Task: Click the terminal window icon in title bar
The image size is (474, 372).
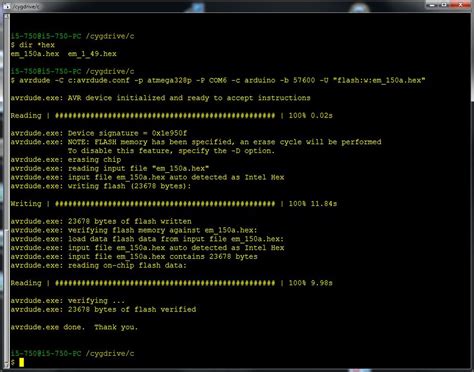Action: 7,6
